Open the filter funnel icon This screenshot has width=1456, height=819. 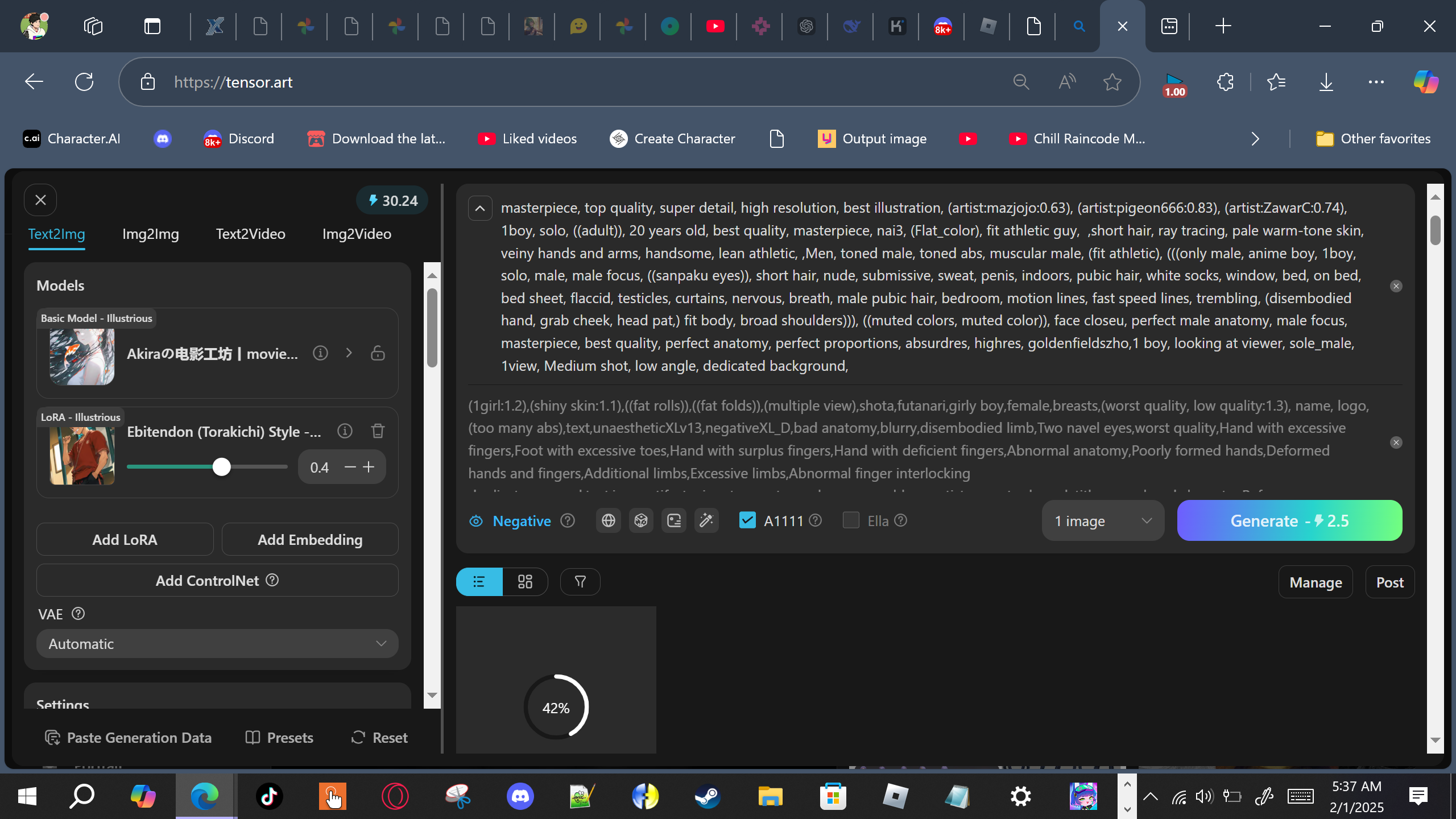(x=580, y=581)
